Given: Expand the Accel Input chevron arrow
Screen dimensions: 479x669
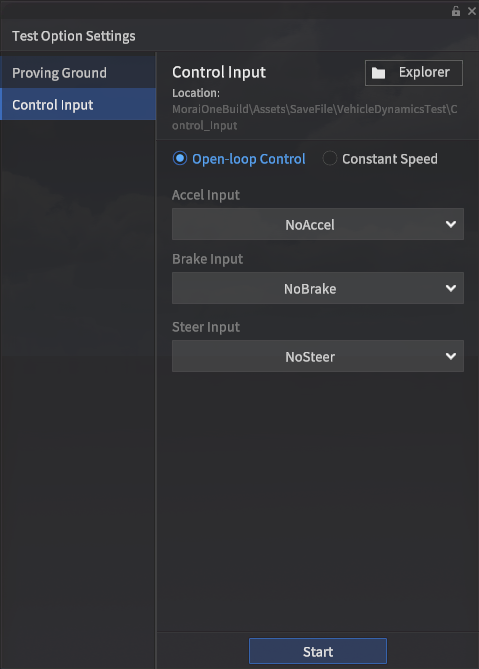Looking at the screenshot, I should pyautogui.click(x=451, y=224).
